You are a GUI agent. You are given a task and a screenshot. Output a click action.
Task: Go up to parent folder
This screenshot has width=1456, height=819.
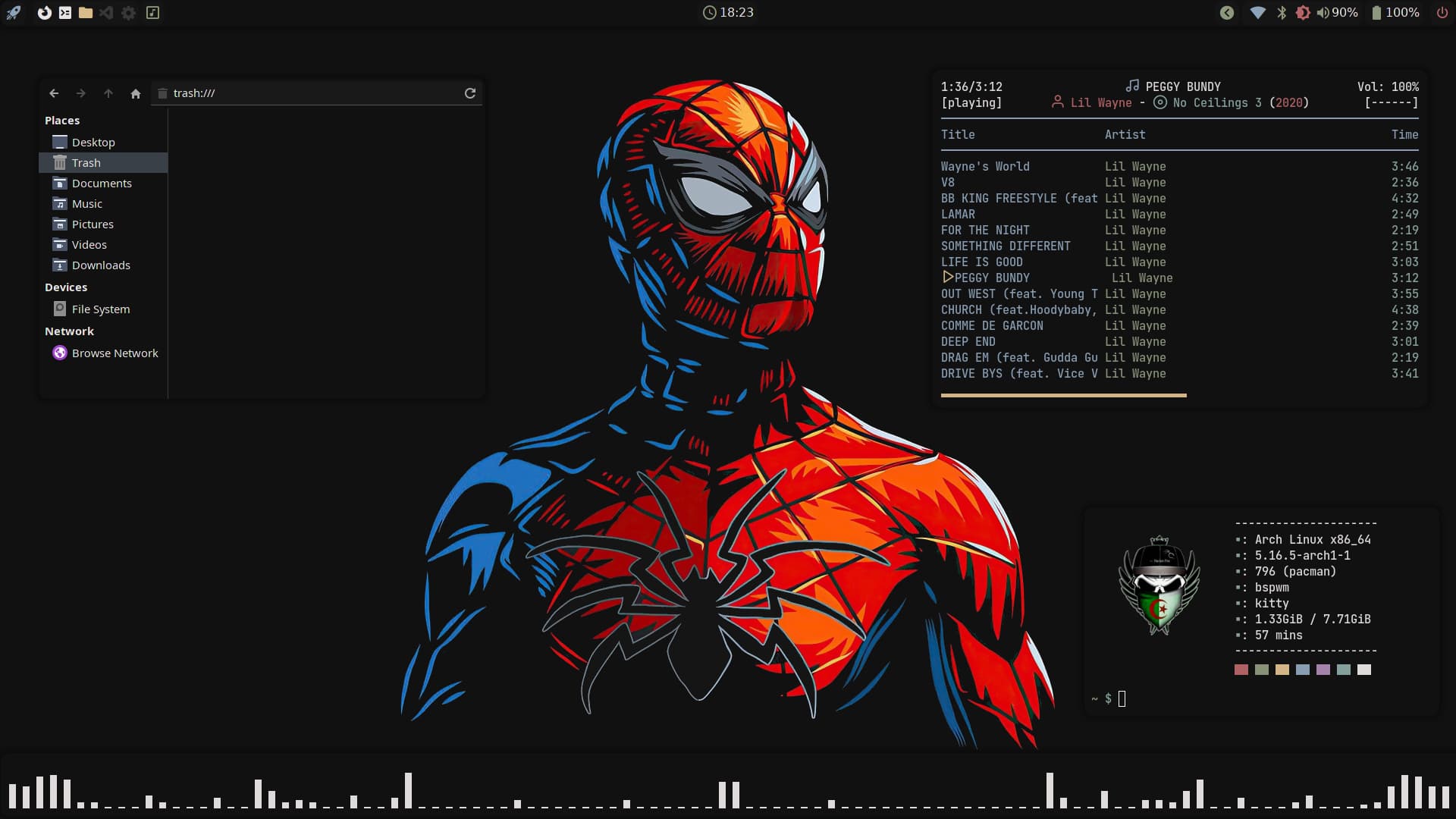pyautogui.click(x=108, y=93)
